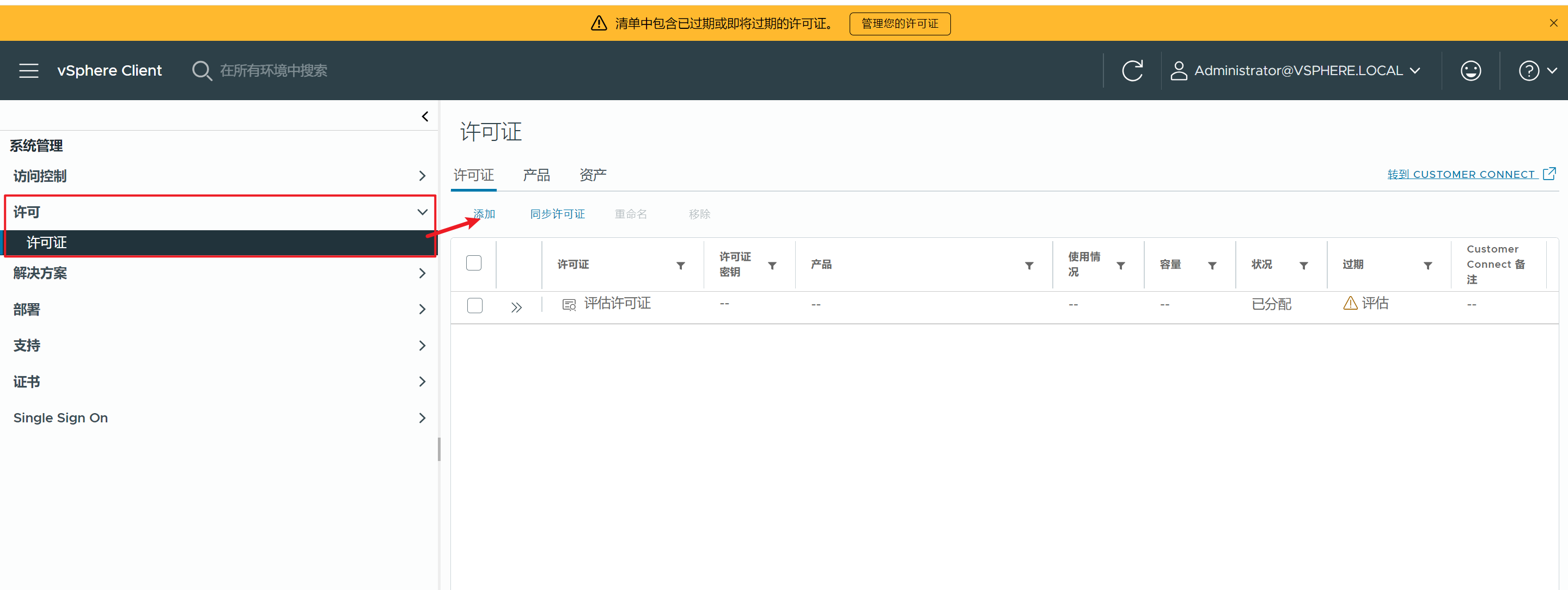Switch to the 产品 tab
The width and height of the screenshot is (1568, 590).
tap(536, 175)
